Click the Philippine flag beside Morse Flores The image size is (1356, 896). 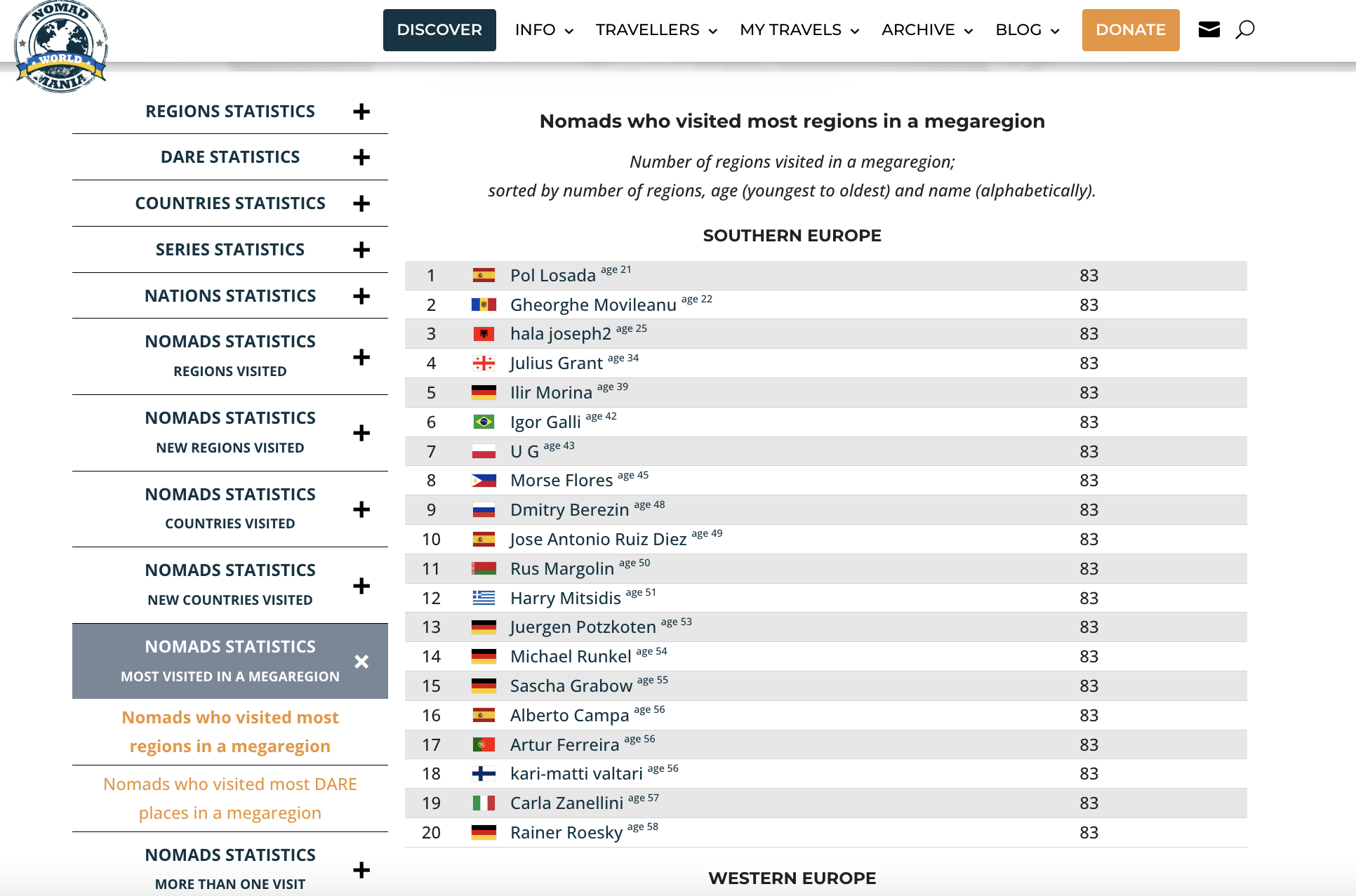click(484, 481)
